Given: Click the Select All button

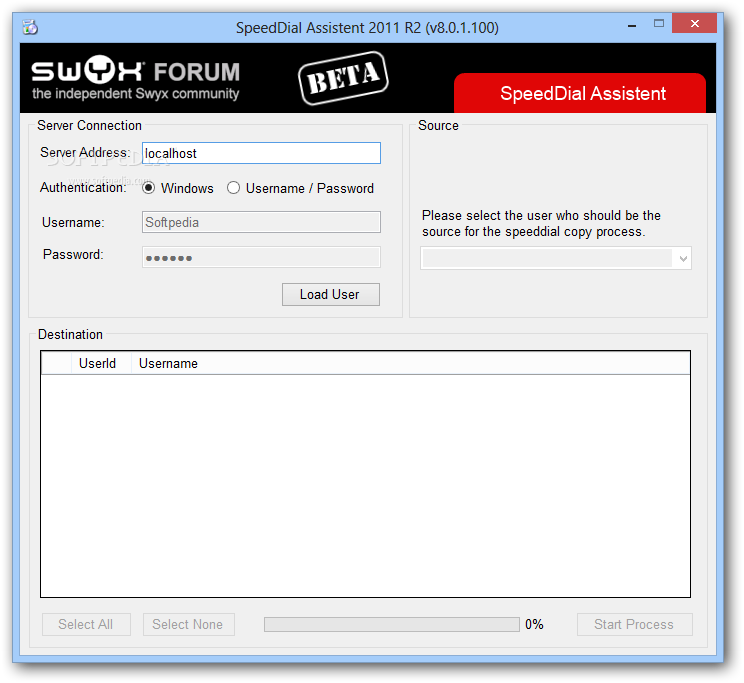Looking at the screenshot, I should click(x=86, y=624).
